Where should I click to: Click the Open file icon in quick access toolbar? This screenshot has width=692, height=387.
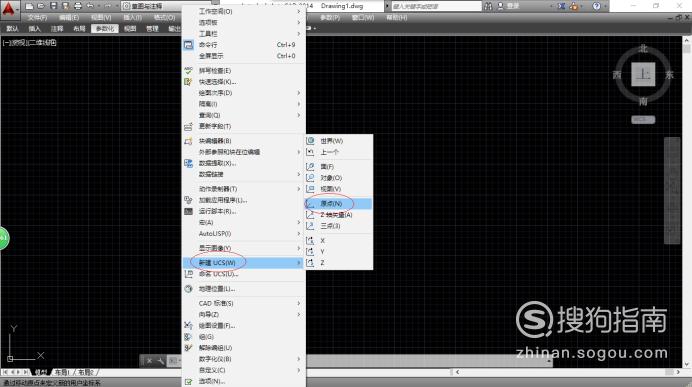click(41, 6)
